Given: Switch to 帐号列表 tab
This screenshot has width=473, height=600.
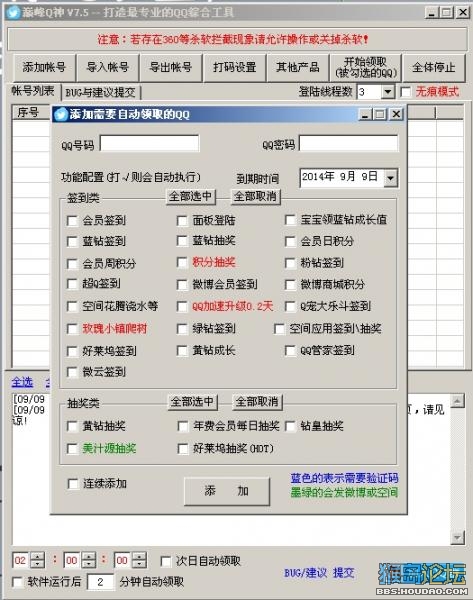Looking at the screenshot, I should click(x=33, y=91).
